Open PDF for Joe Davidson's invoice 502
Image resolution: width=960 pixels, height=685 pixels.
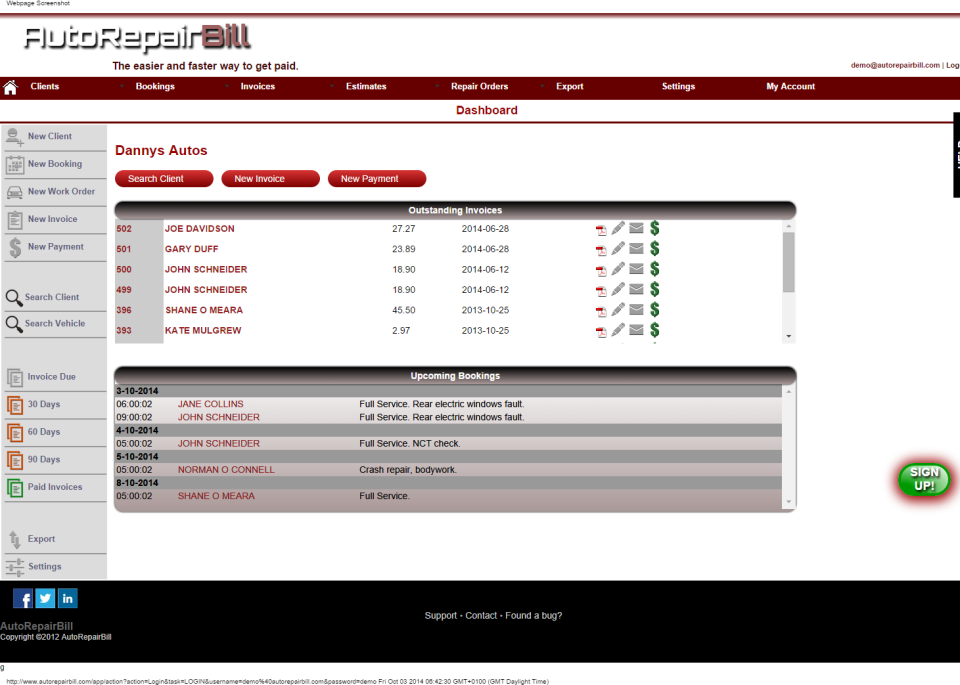click(600, 229)
